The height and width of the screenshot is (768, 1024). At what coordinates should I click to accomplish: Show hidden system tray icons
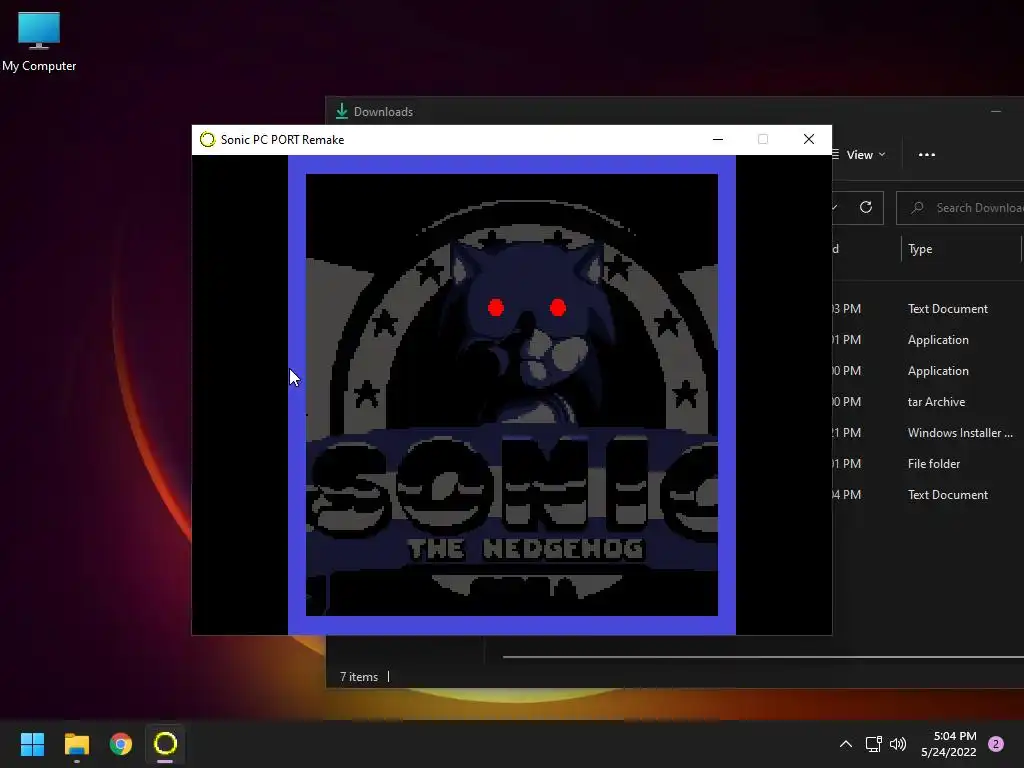846,744
